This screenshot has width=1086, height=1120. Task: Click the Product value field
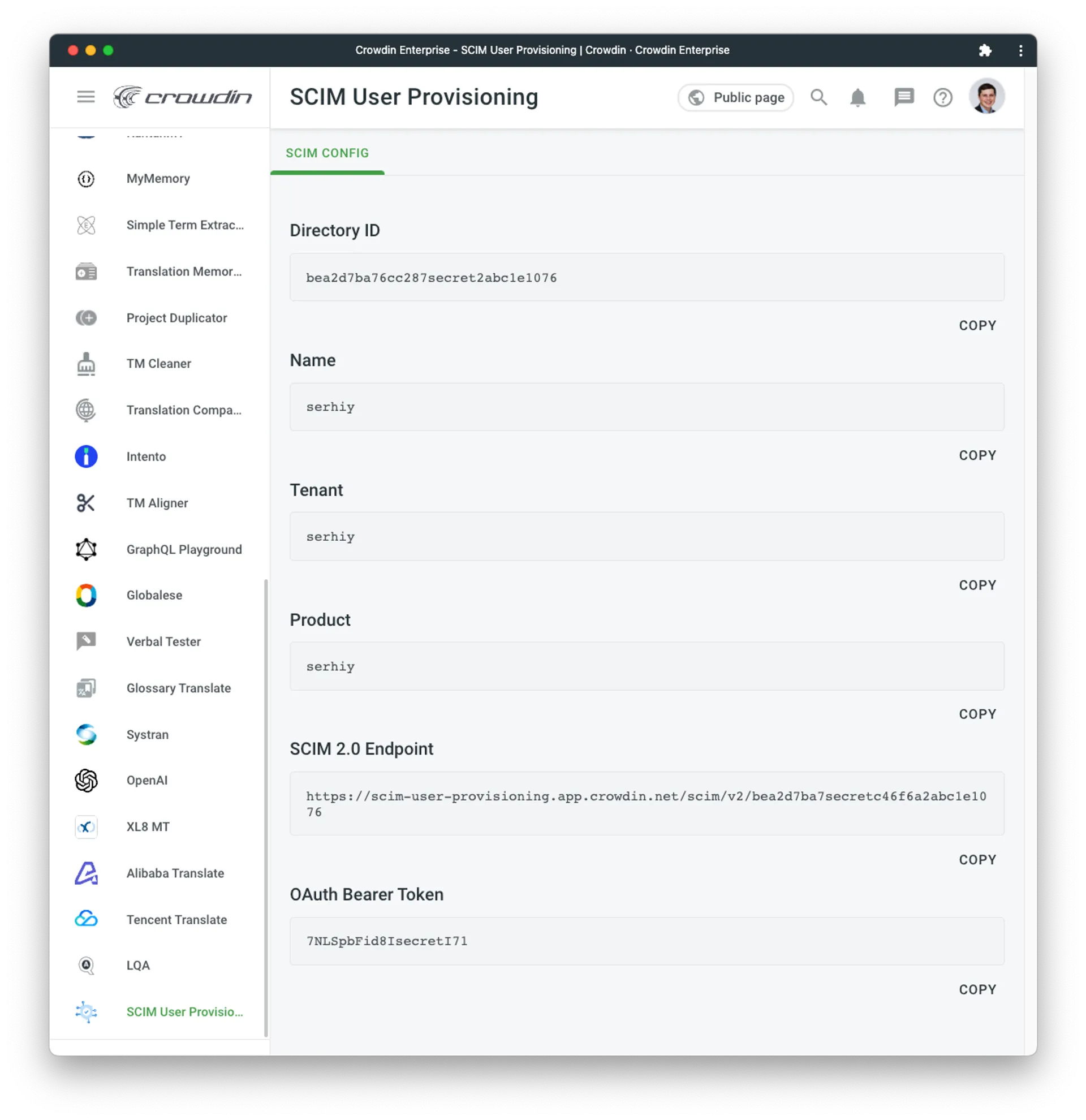click(646, 666)
